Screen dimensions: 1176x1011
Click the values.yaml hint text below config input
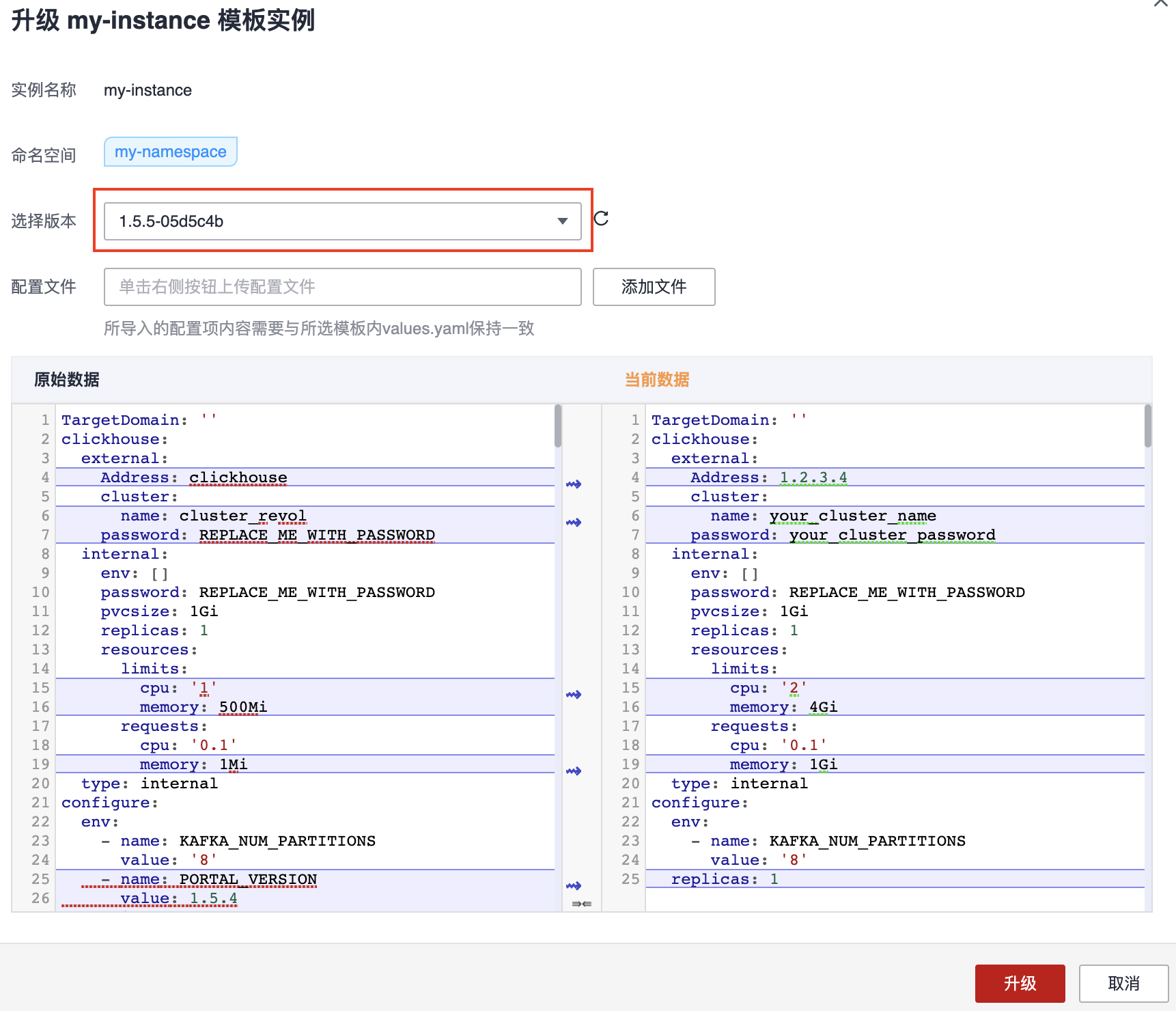click(x=319, y=329)
